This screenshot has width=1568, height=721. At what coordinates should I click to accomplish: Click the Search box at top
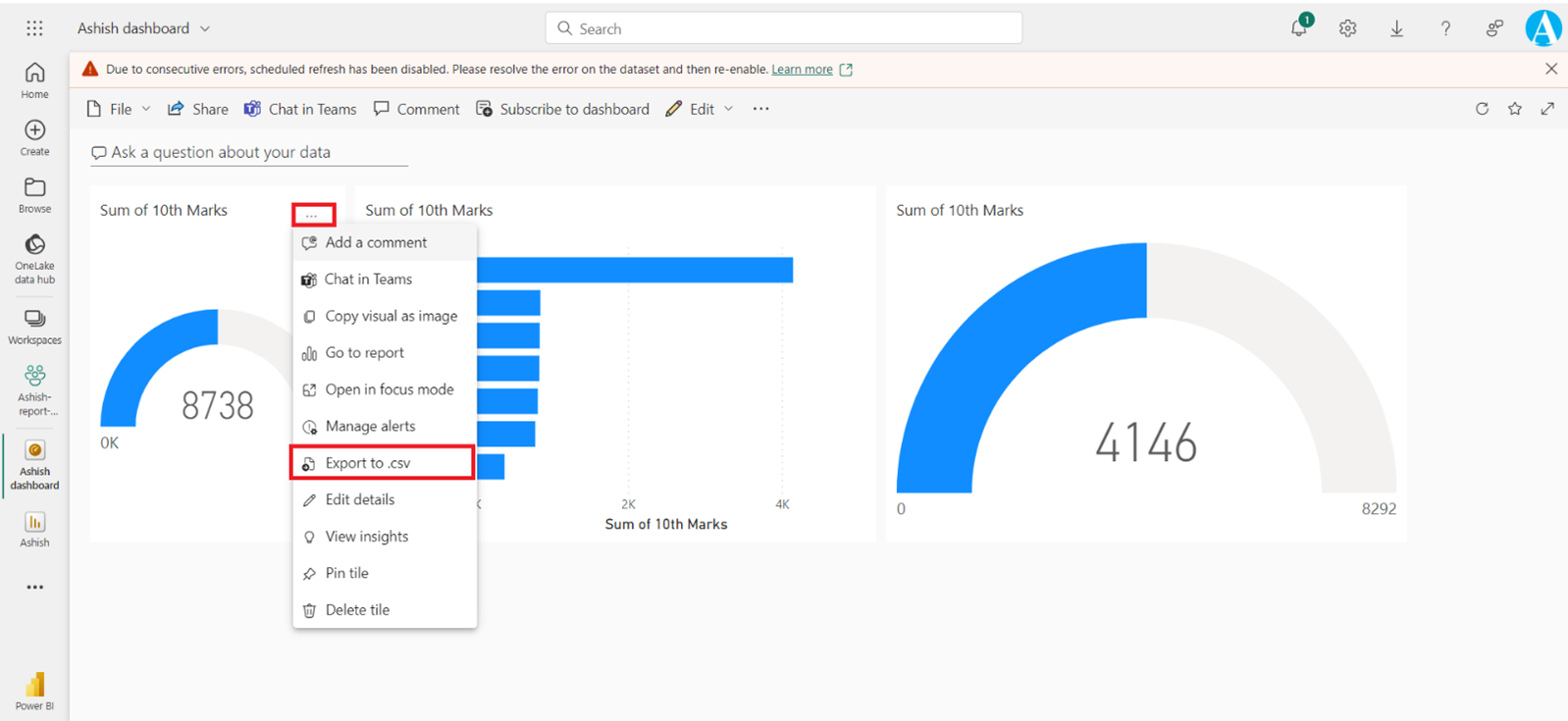click(783, 28)
